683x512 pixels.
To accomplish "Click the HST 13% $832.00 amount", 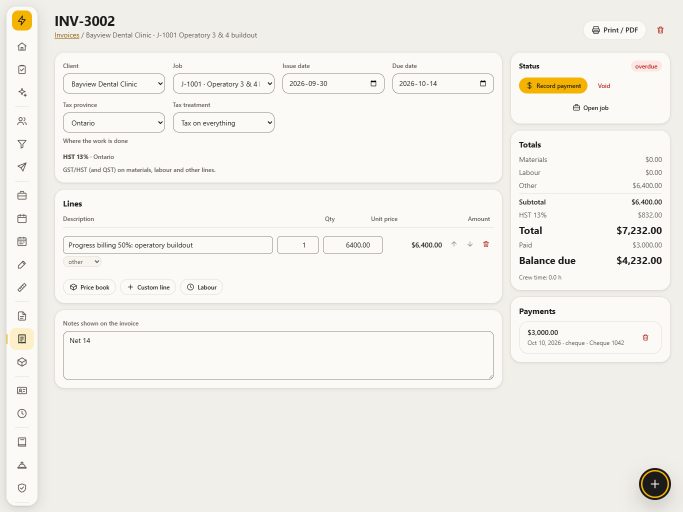I will click(x=649, y=215).
